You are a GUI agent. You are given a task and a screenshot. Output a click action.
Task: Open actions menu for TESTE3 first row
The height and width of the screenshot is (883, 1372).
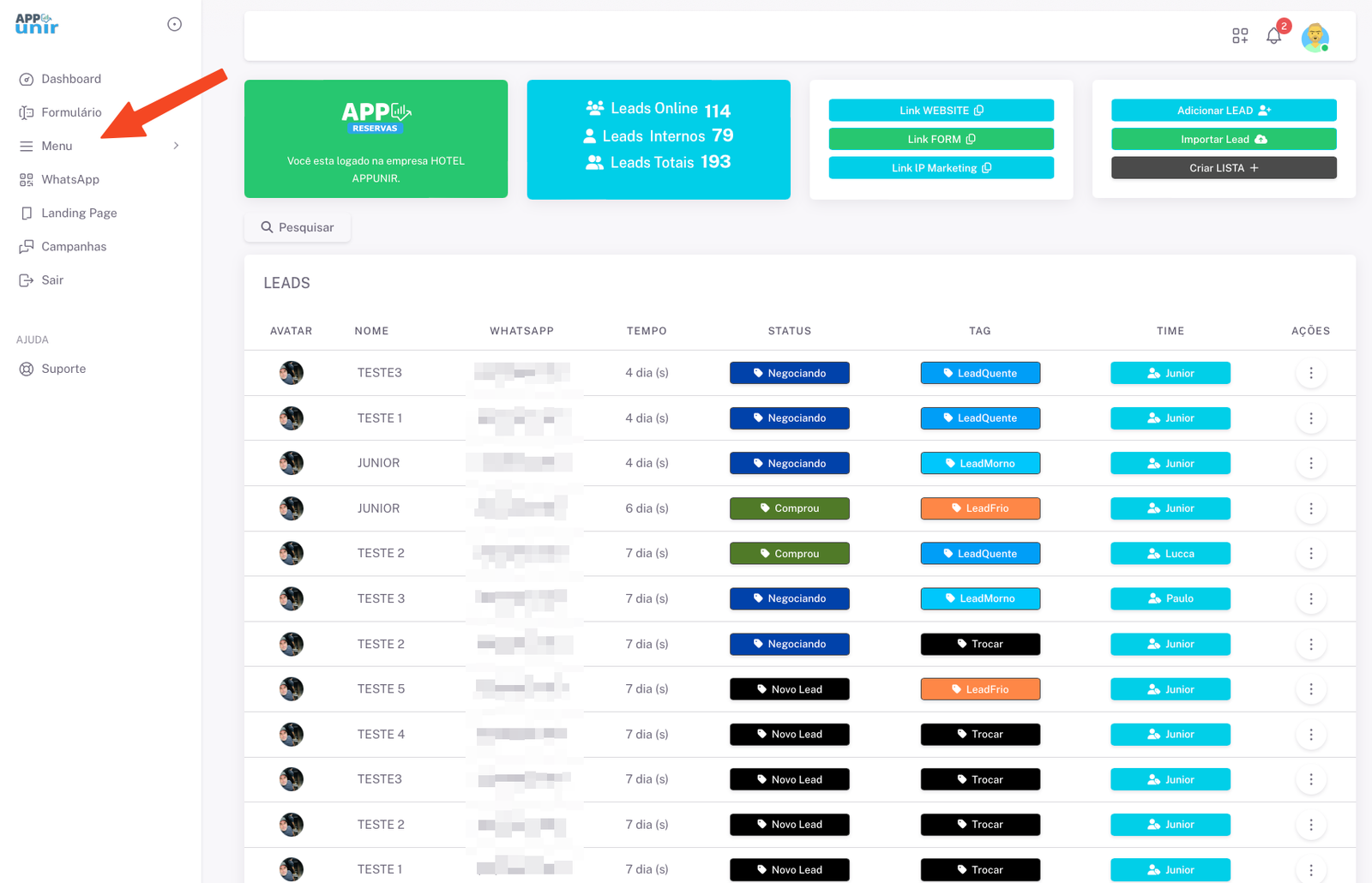click(1310, 373)
